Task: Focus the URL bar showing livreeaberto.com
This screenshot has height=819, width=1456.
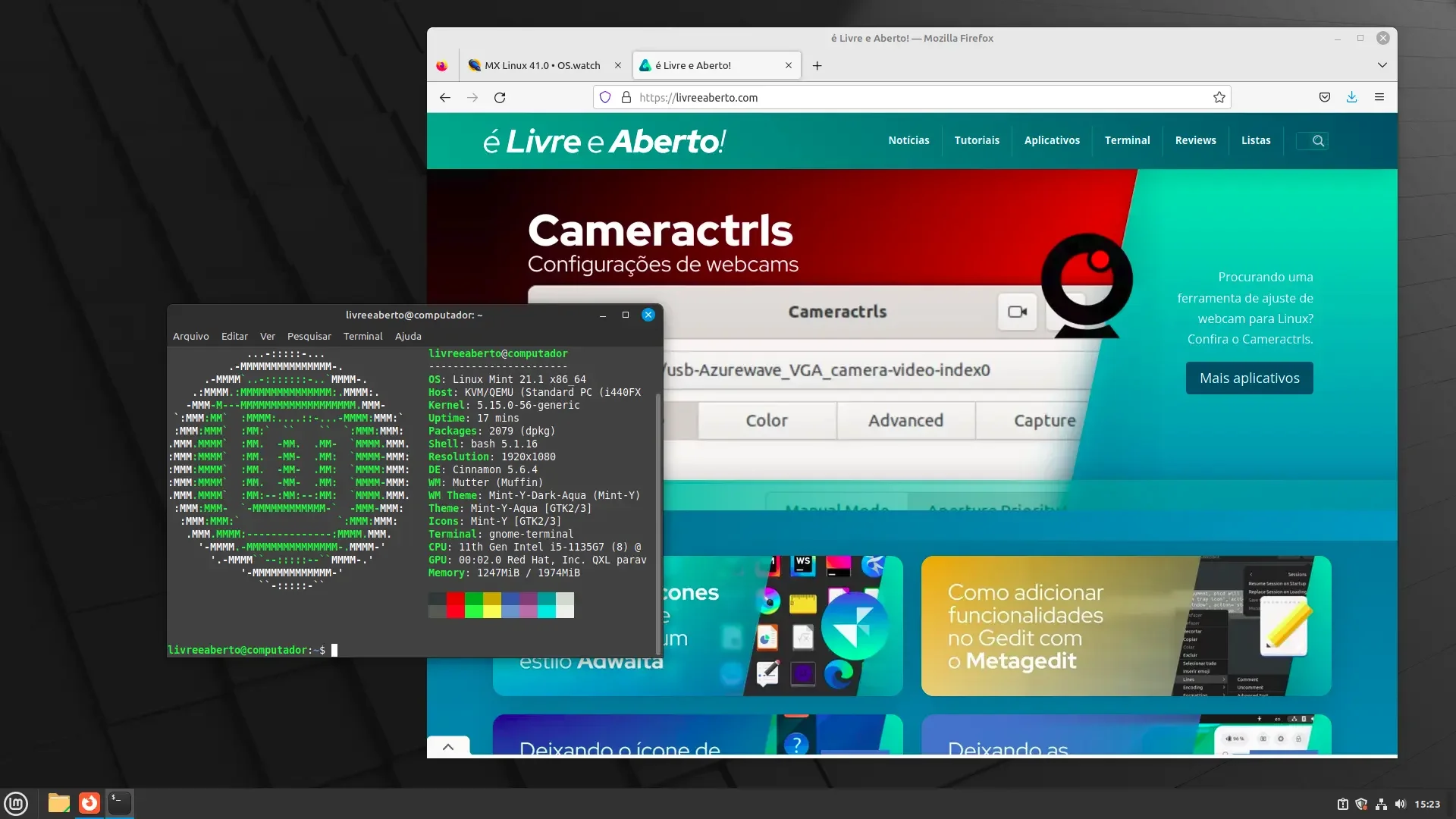Action: pyautogui.click(x=910, y=97)
